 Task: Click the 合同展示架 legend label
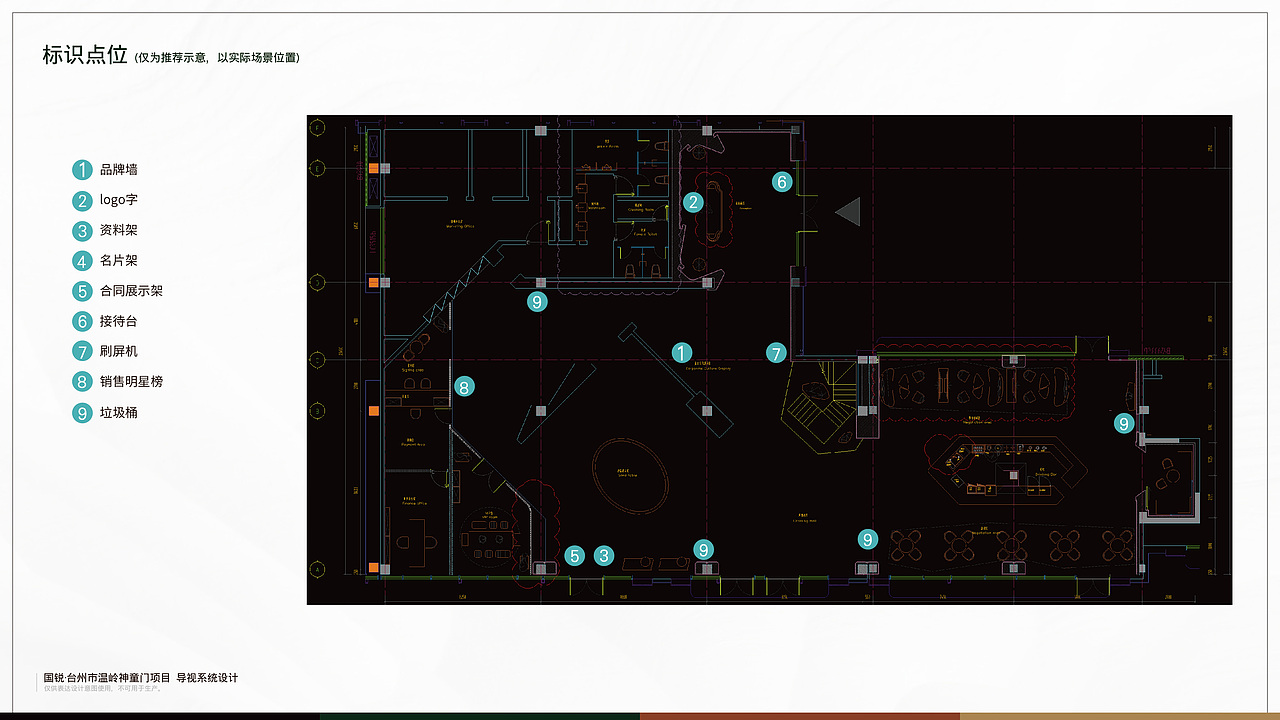(132, 291)
